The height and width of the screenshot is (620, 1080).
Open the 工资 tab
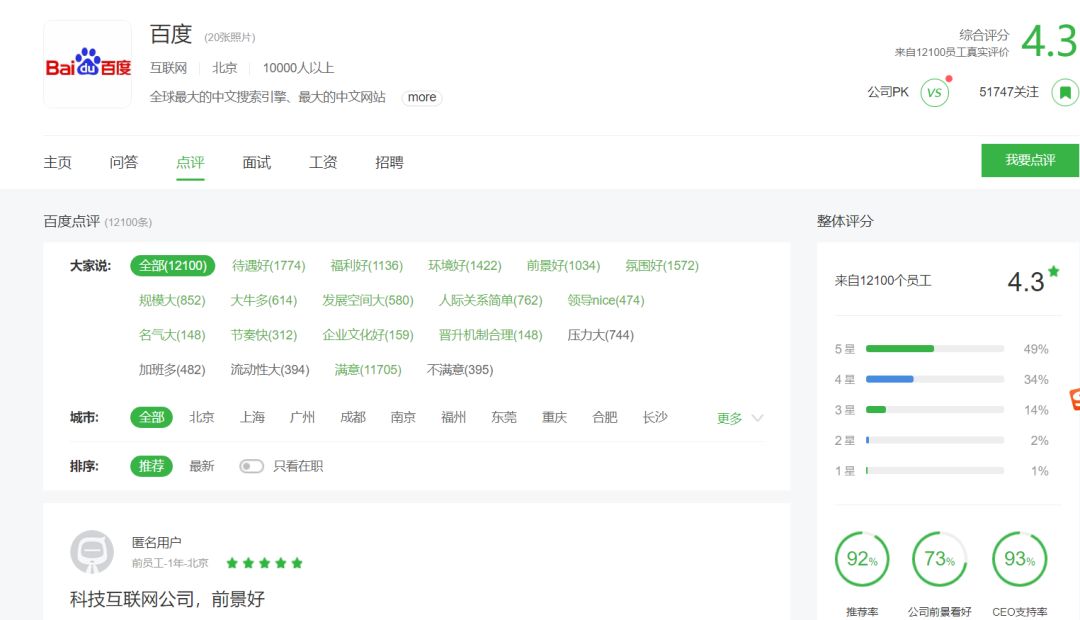pyautogui.click(x=322, y=163)
